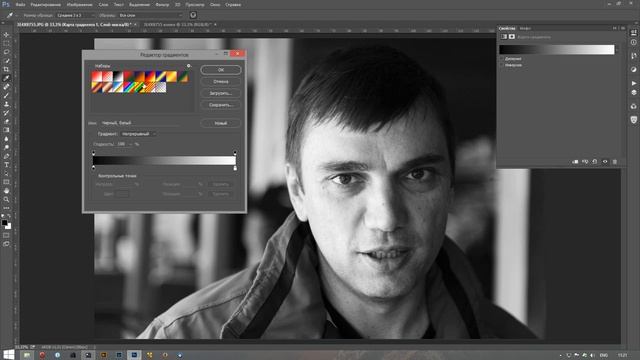The image size is (640, 360).
Task: Click the view previous state icon in Properties
Action: coord(585,162)
